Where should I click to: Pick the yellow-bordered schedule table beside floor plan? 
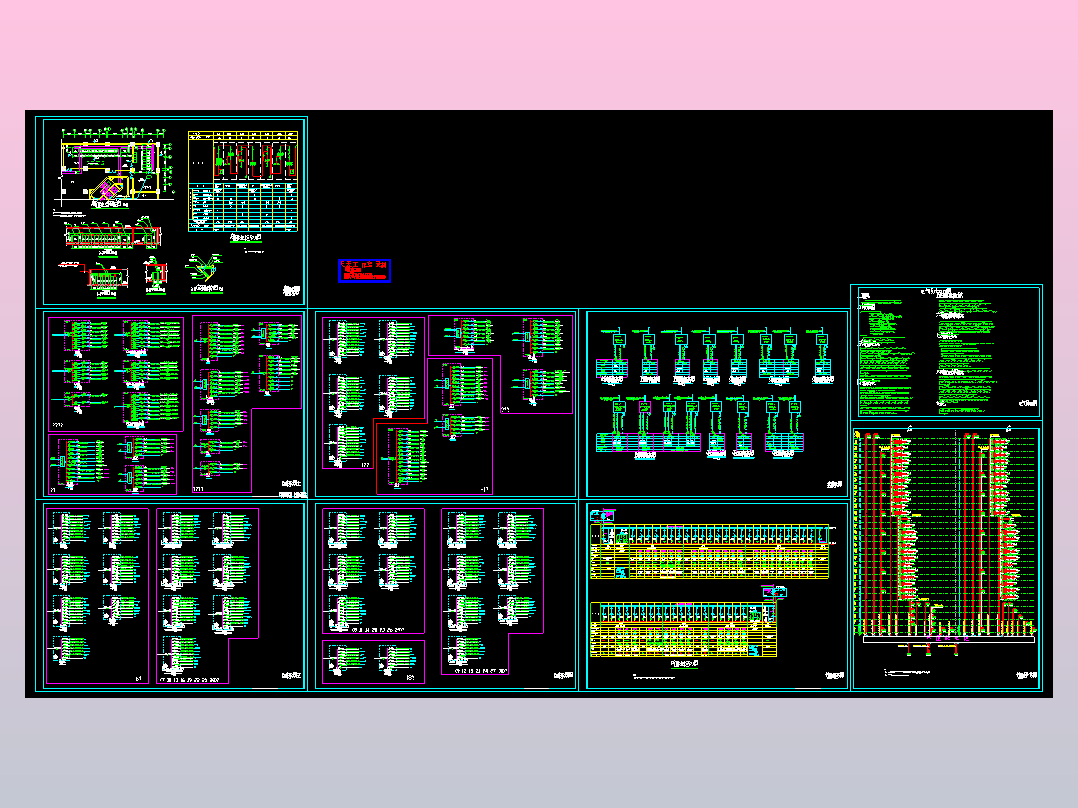[243, 181]
